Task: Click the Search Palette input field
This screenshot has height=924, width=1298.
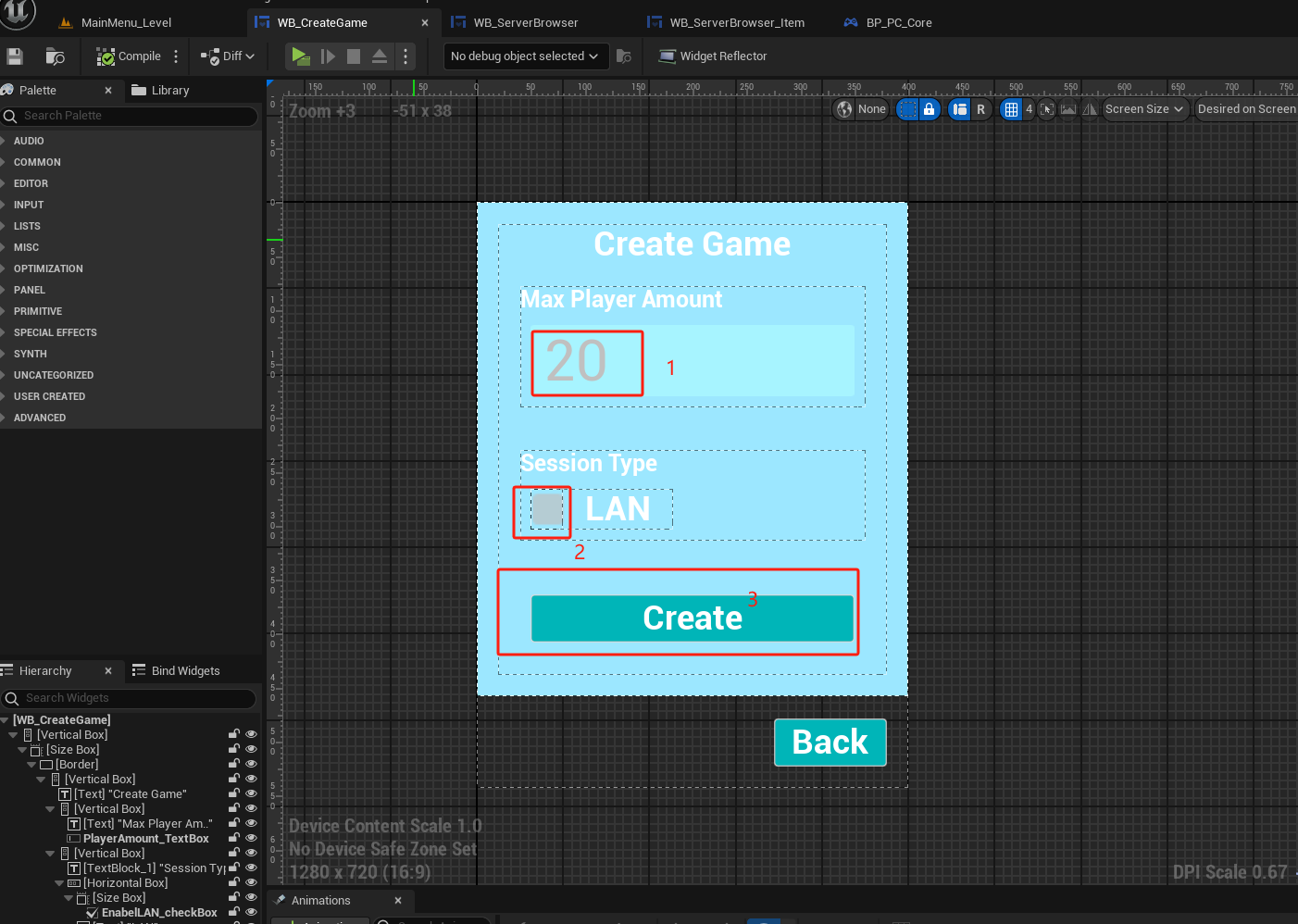Action: click(130, 116)
